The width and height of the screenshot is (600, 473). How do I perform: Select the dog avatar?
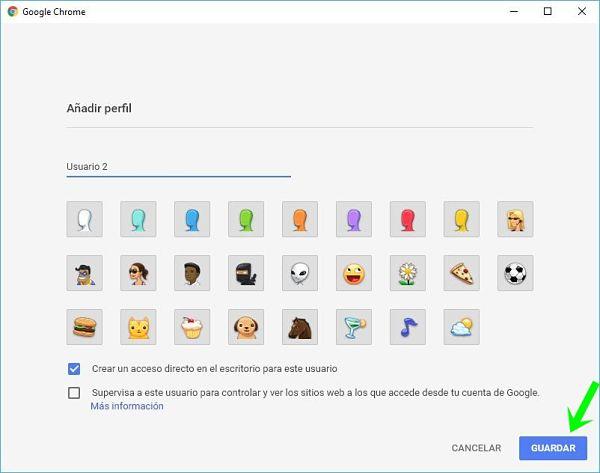(x=246, y=327)
